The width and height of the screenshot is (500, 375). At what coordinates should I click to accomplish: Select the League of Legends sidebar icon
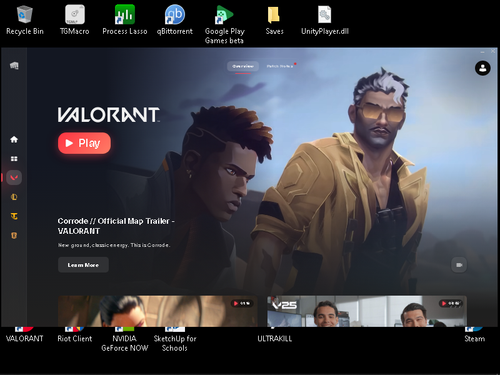(x=14, y=197)
